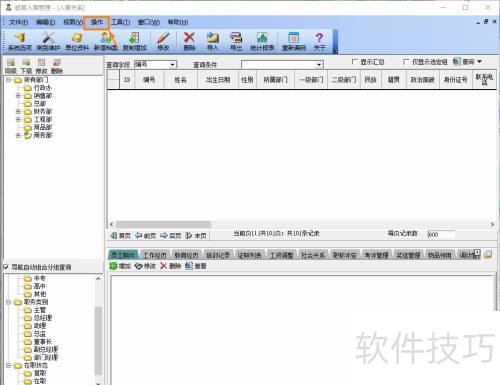Open the 系统选项 toolbar icon
500x385 pixels.
pyautogui.click(x=20, y=41)
